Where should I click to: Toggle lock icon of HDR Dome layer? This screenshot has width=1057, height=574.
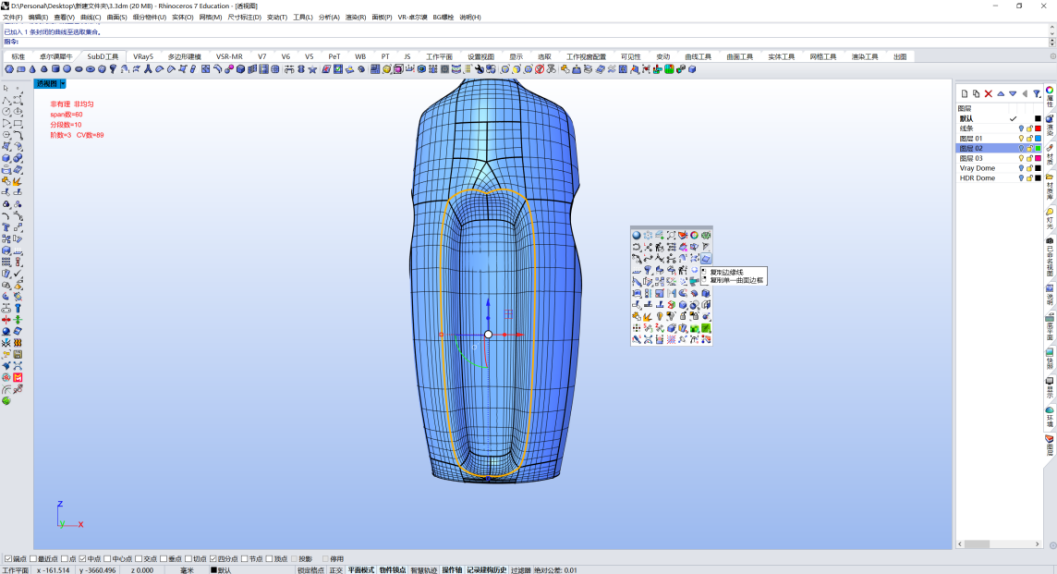point(1029,178)
